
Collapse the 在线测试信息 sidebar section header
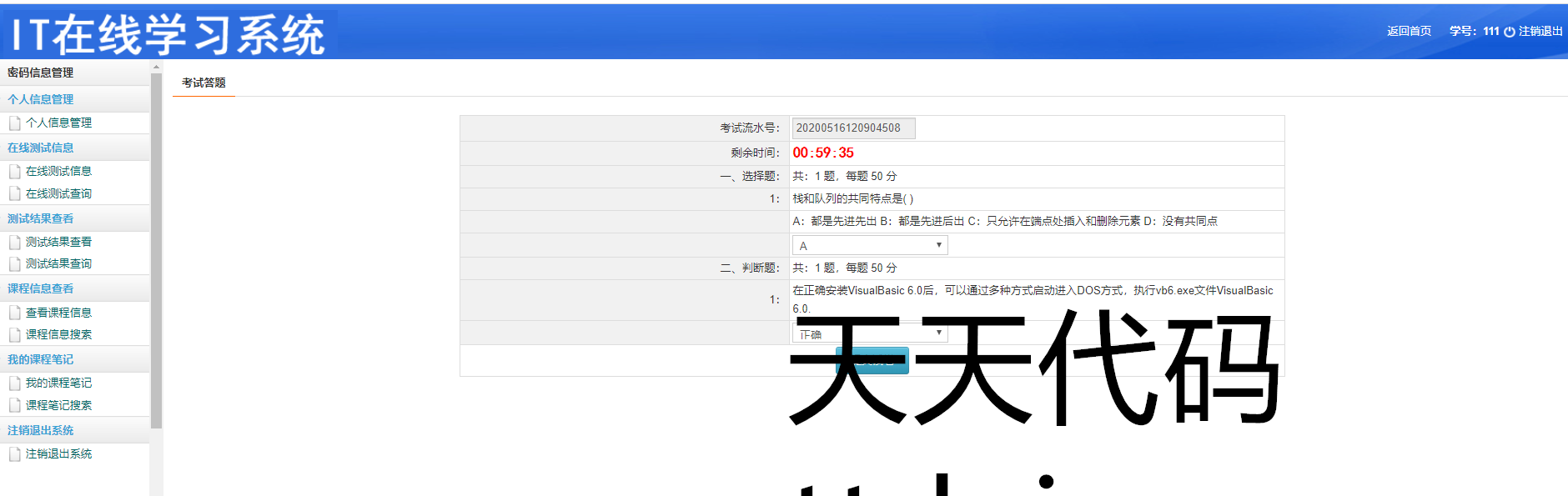pyautogui.click(x=41, y=148)
